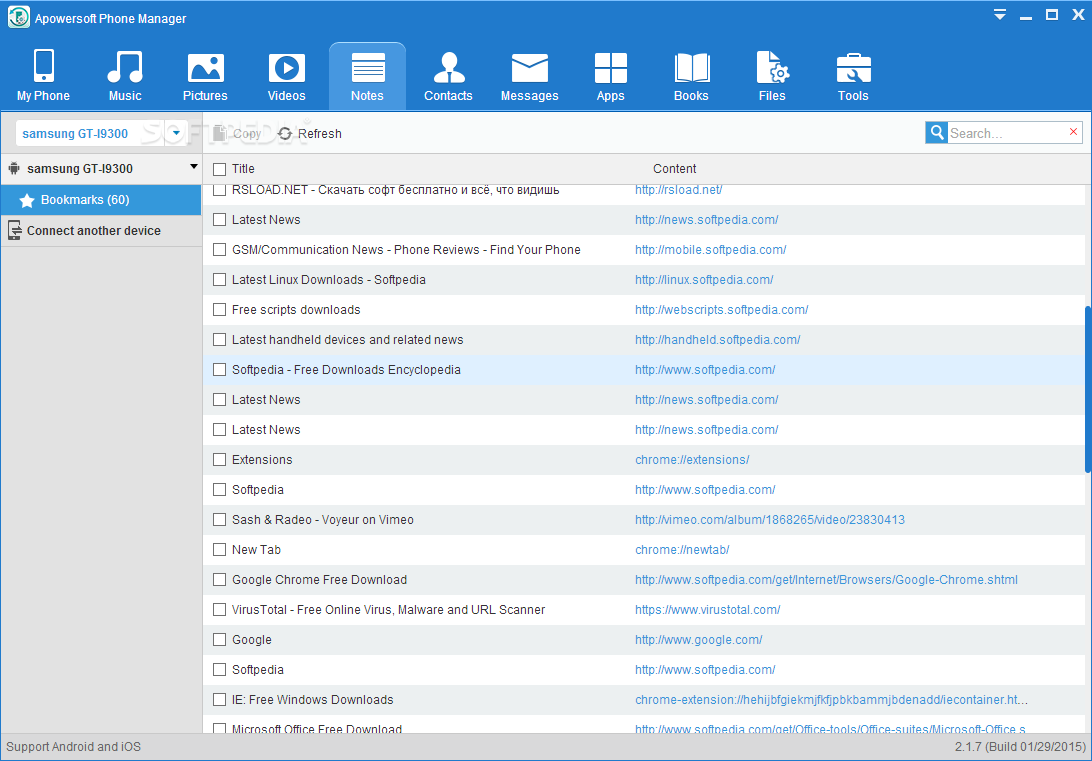The width and height of the screenshot is (1092, 761).
Task: Open the chrome://newtab/ link
Action: click(x=682, y=549)
